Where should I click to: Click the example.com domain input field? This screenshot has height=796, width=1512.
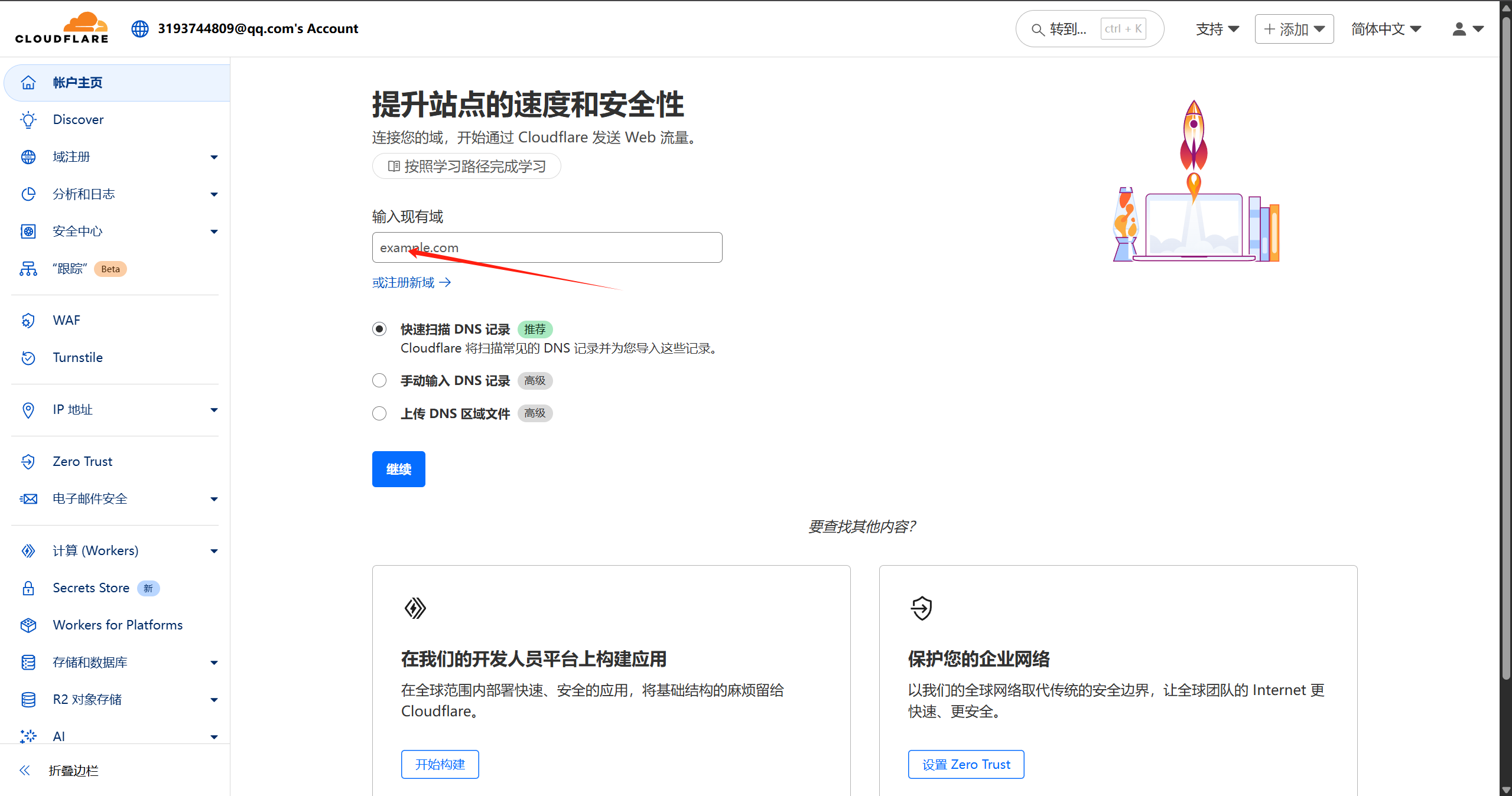pos(547,248)
